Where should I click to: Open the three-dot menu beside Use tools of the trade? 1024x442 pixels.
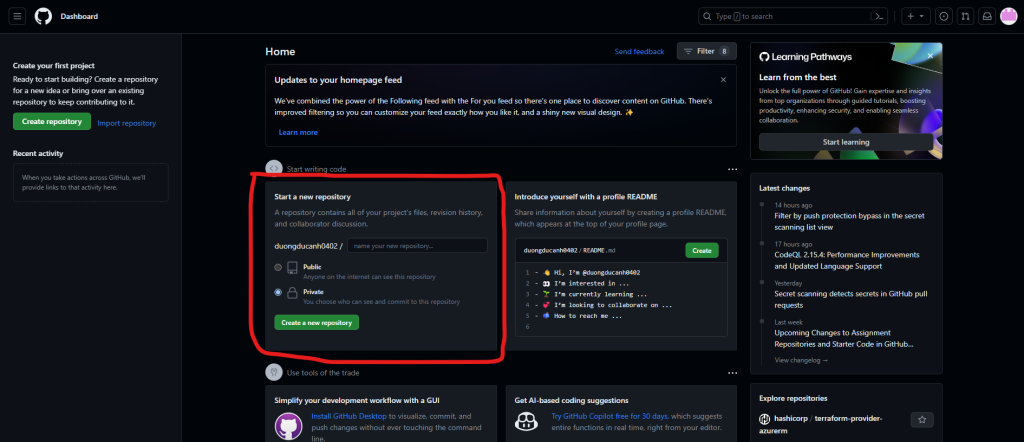click(x=732, y=372)
